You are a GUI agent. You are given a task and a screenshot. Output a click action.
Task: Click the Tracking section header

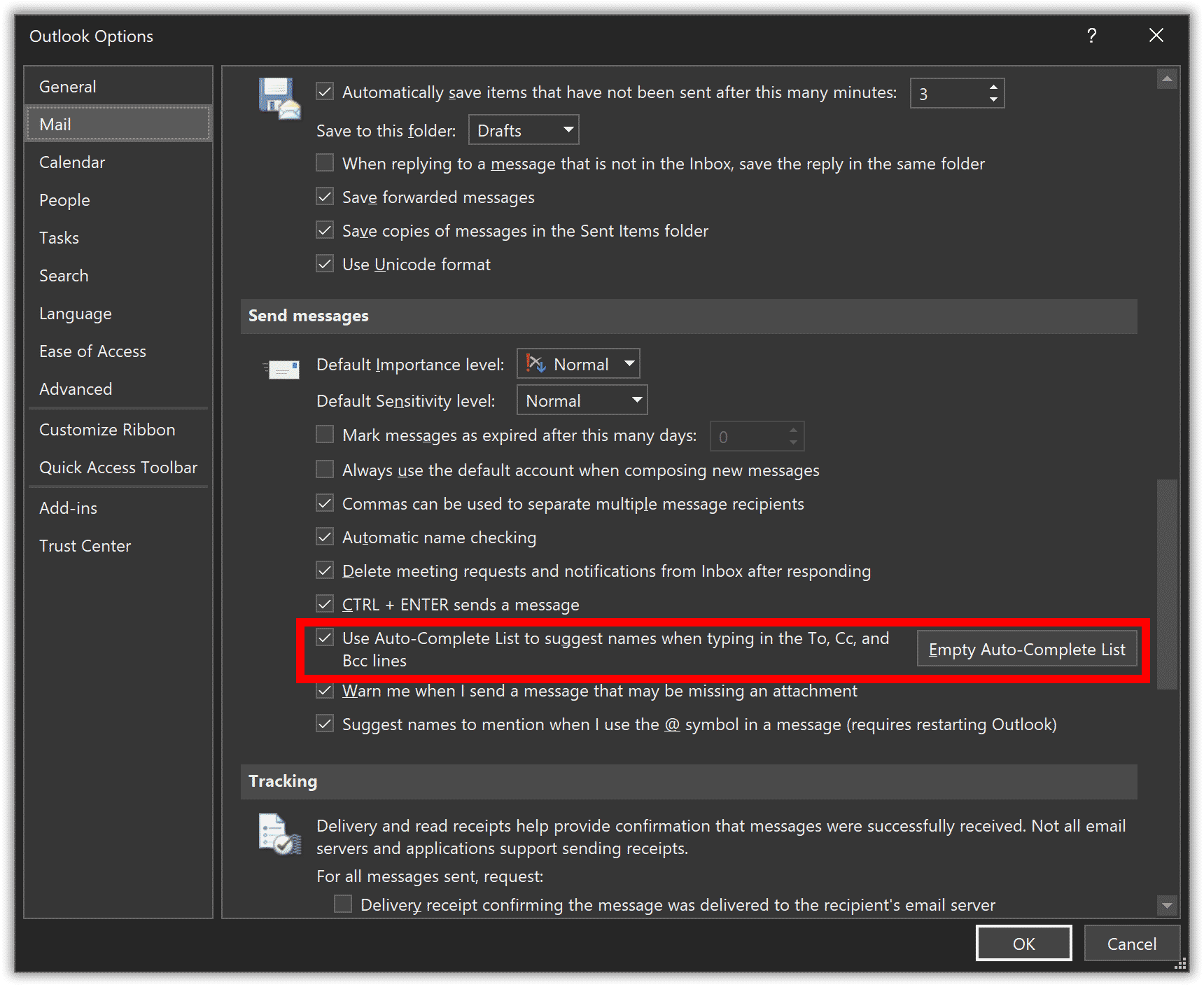(x=689, y=781)
